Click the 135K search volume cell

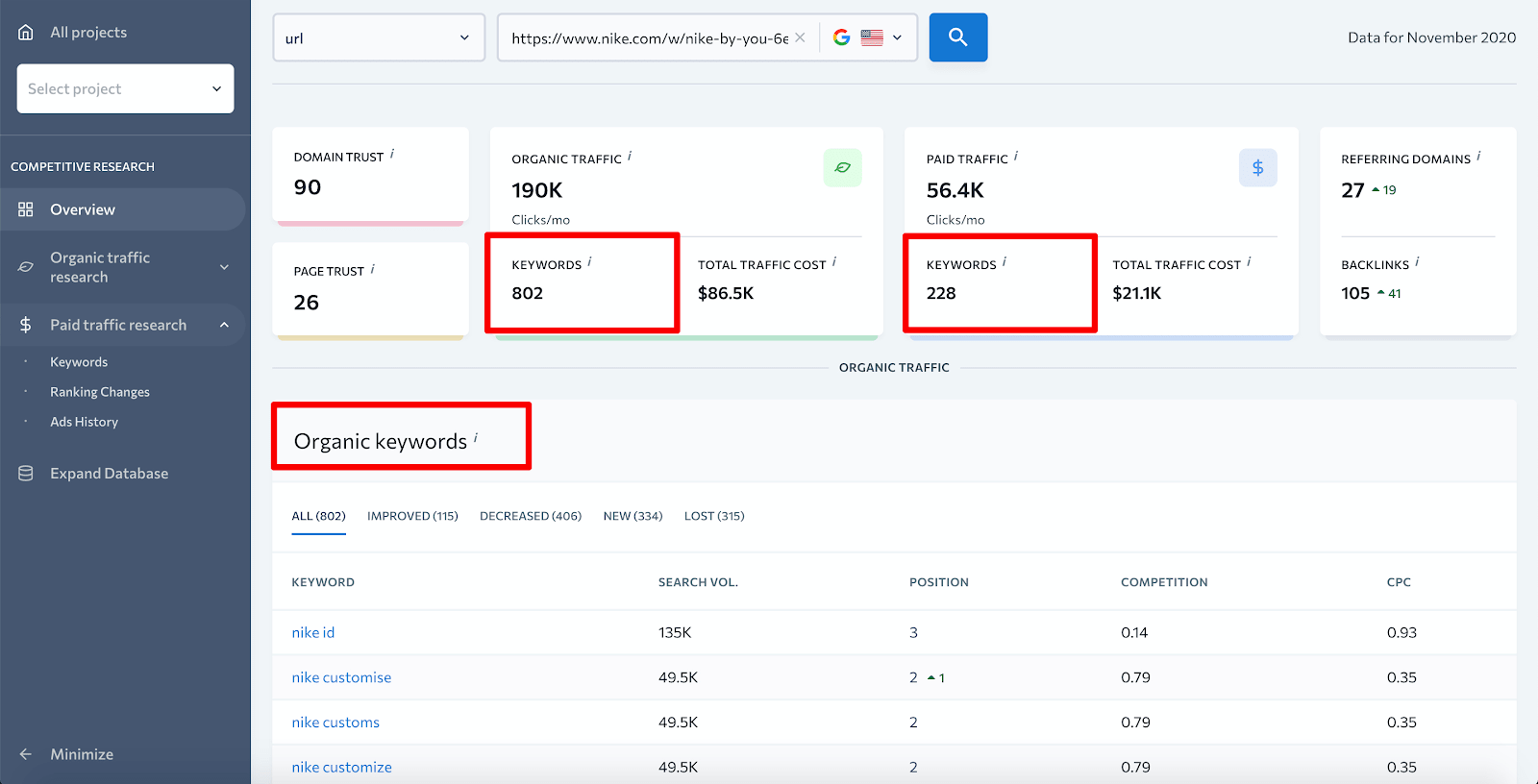675,632
